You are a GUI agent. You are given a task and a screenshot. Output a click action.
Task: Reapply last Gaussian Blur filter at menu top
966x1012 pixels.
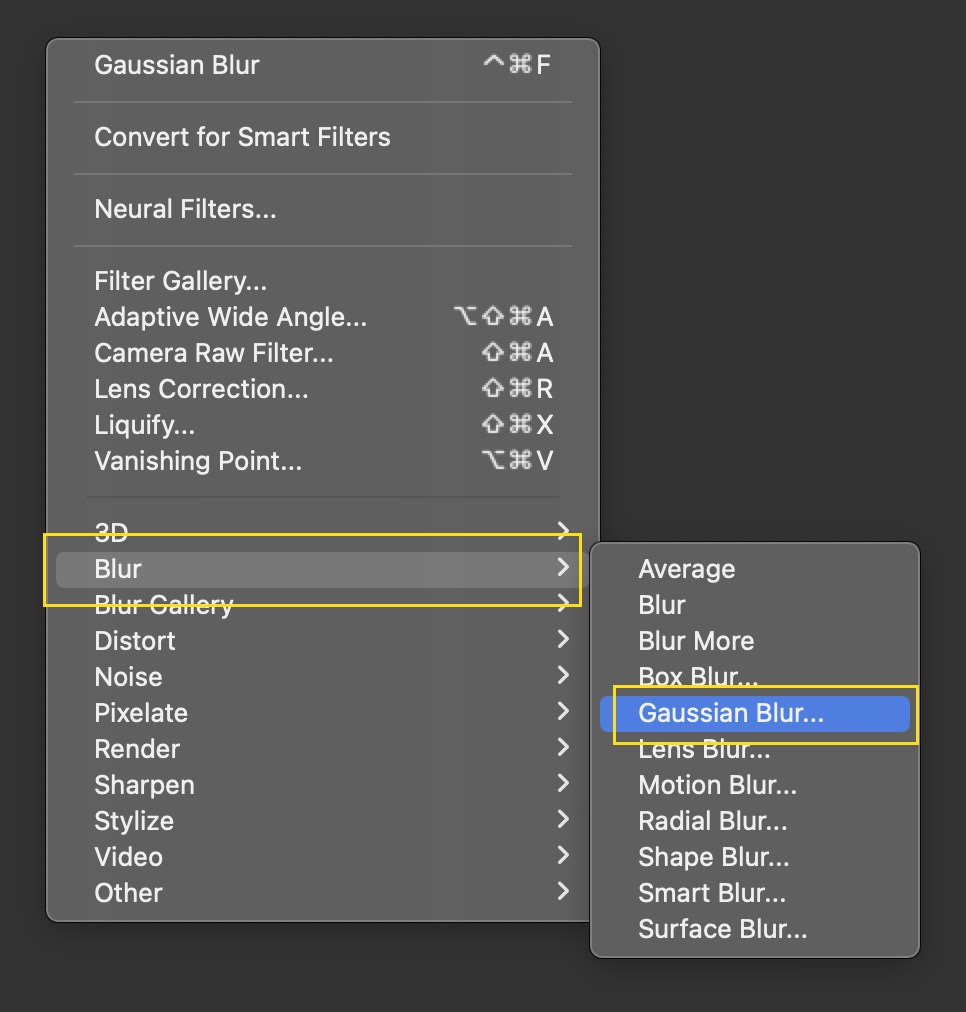coord(177,65)
